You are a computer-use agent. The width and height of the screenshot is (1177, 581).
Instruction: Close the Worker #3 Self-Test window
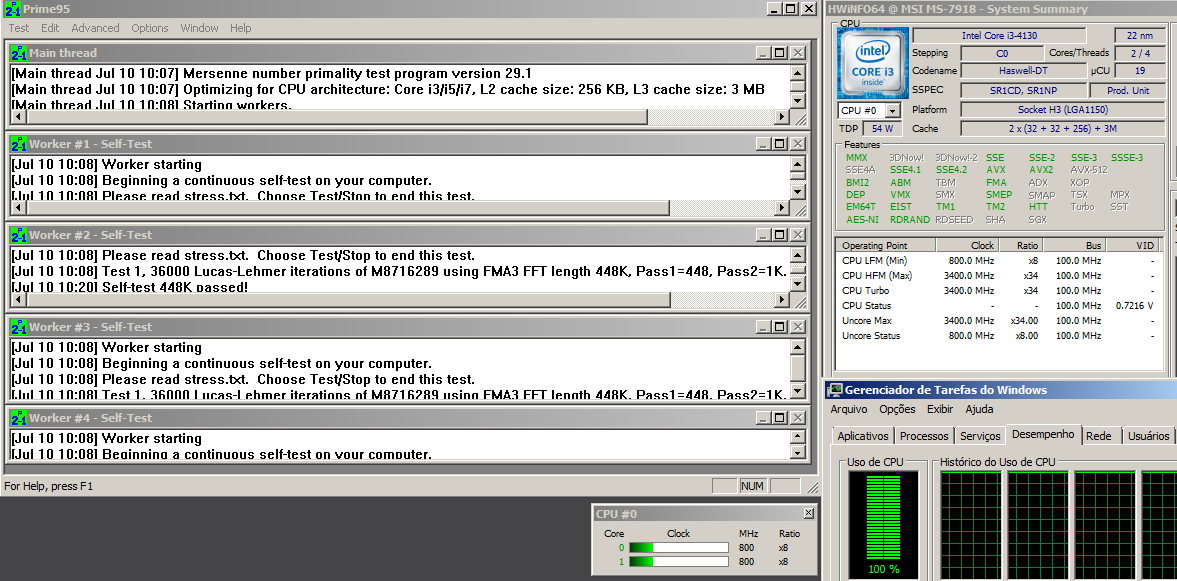click(798, 327)
